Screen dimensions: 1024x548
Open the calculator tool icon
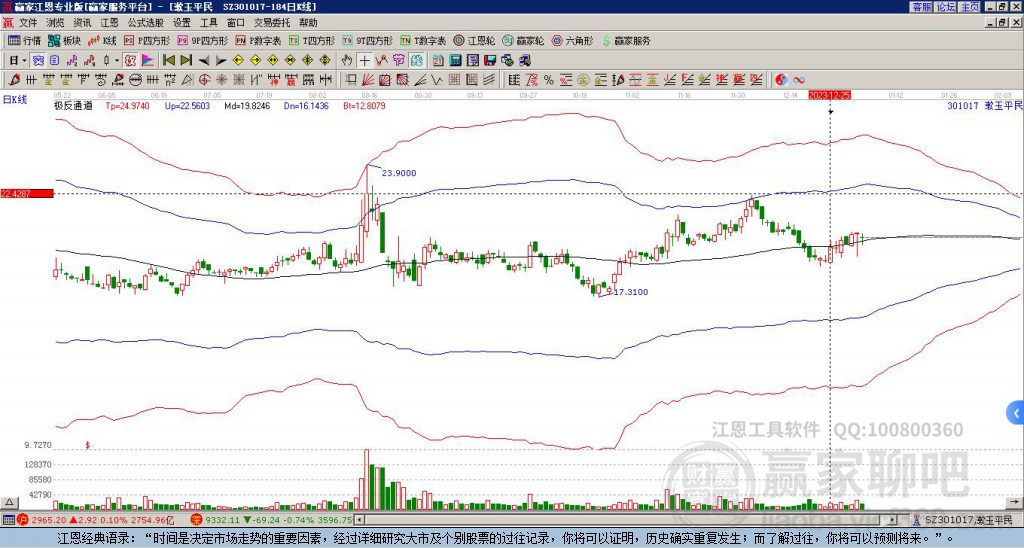point(455,61)
